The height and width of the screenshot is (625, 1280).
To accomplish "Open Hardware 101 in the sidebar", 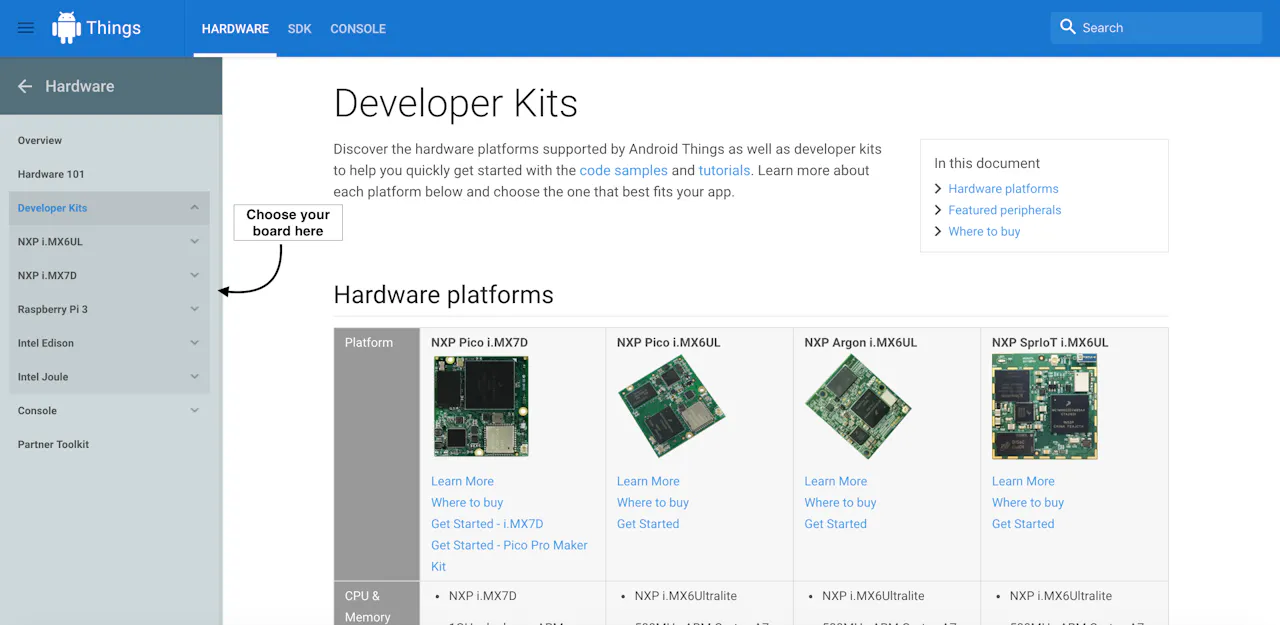I will 51,174.
